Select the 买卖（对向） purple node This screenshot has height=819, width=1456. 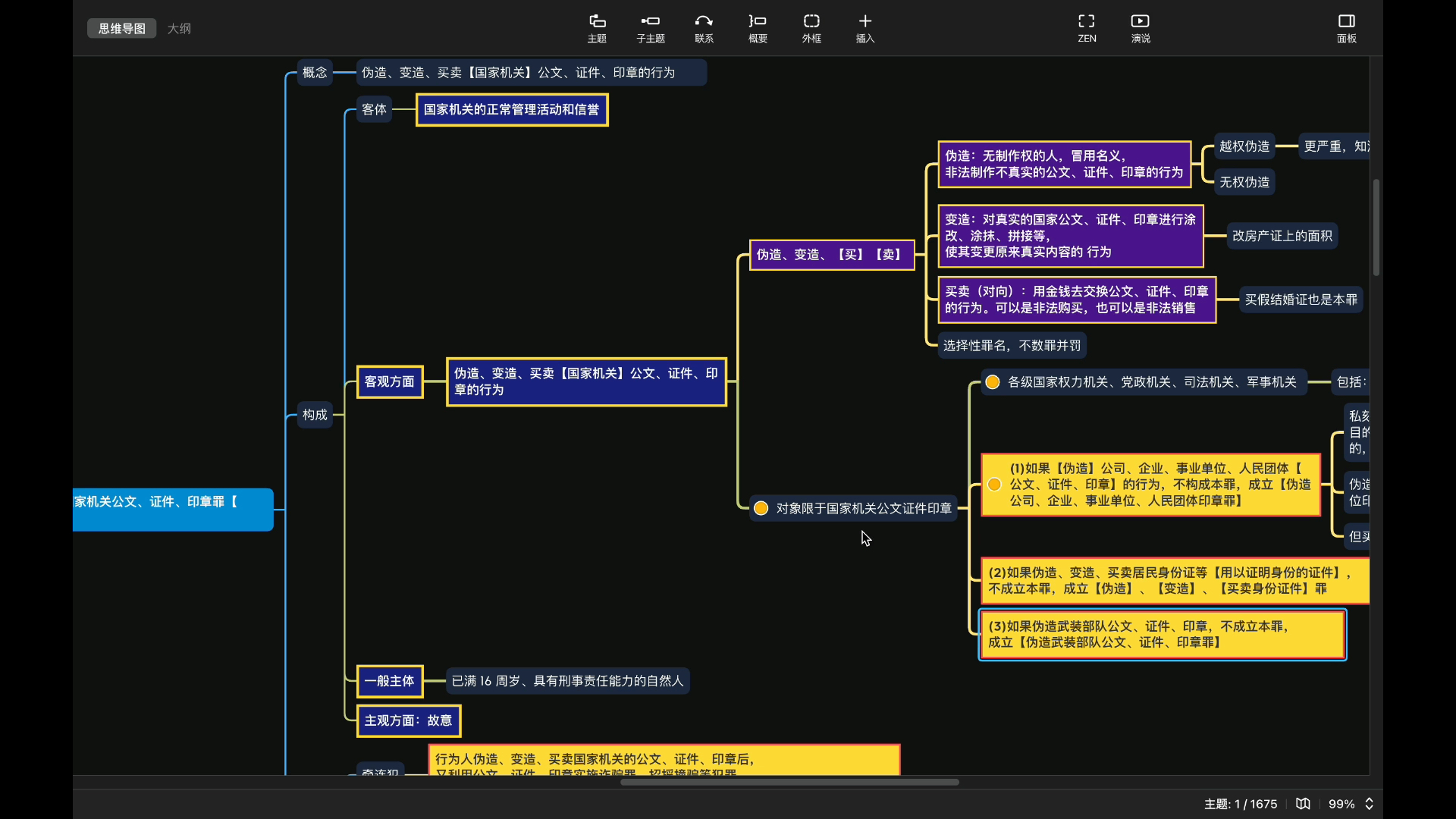(1077, 300)
